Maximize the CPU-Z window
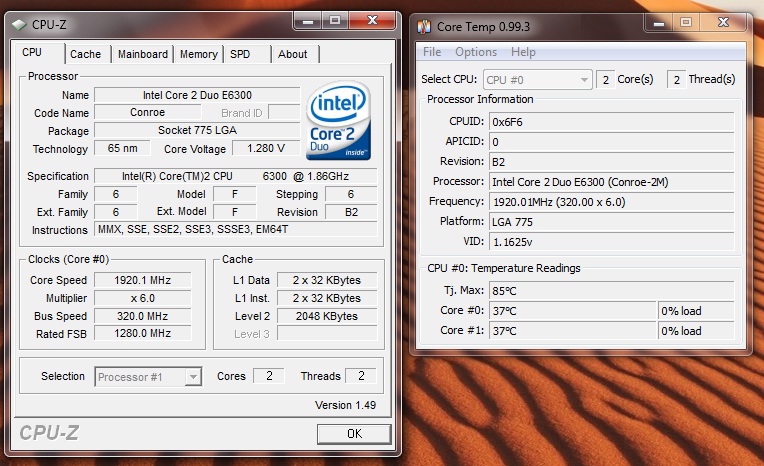Viewport: 764px width, 466px height. coord(335,21)
